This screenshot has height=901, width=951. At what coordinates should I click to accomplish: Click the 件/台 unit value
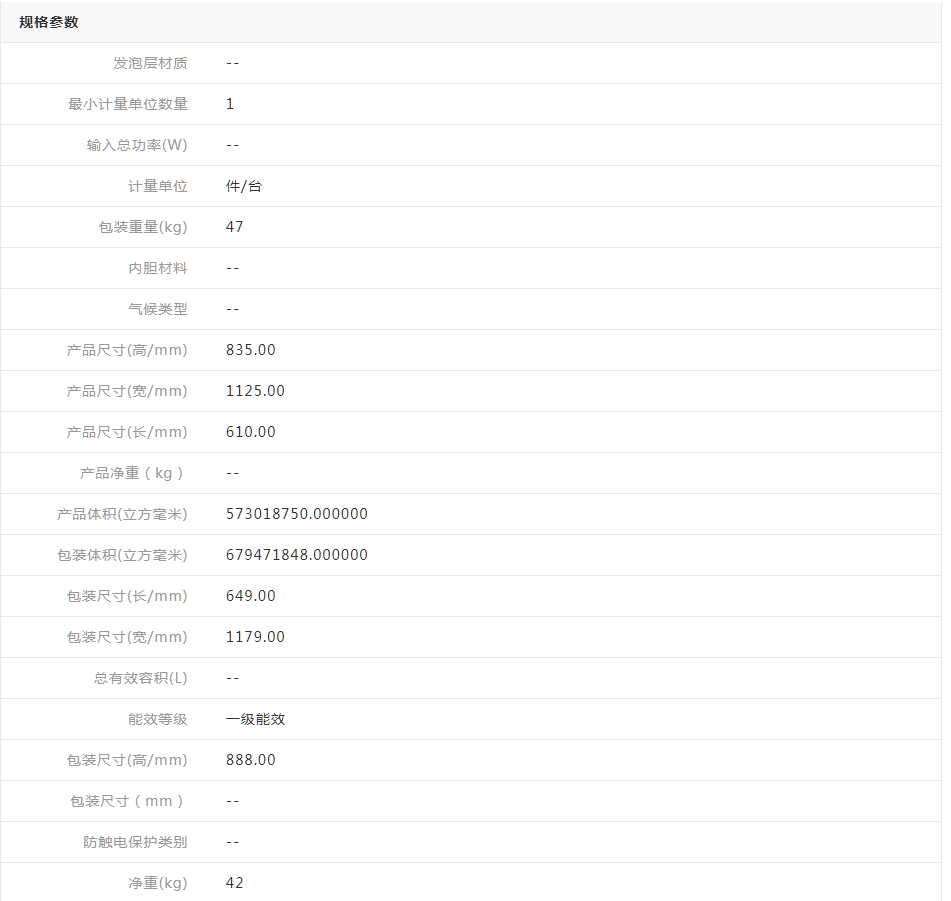244,186
